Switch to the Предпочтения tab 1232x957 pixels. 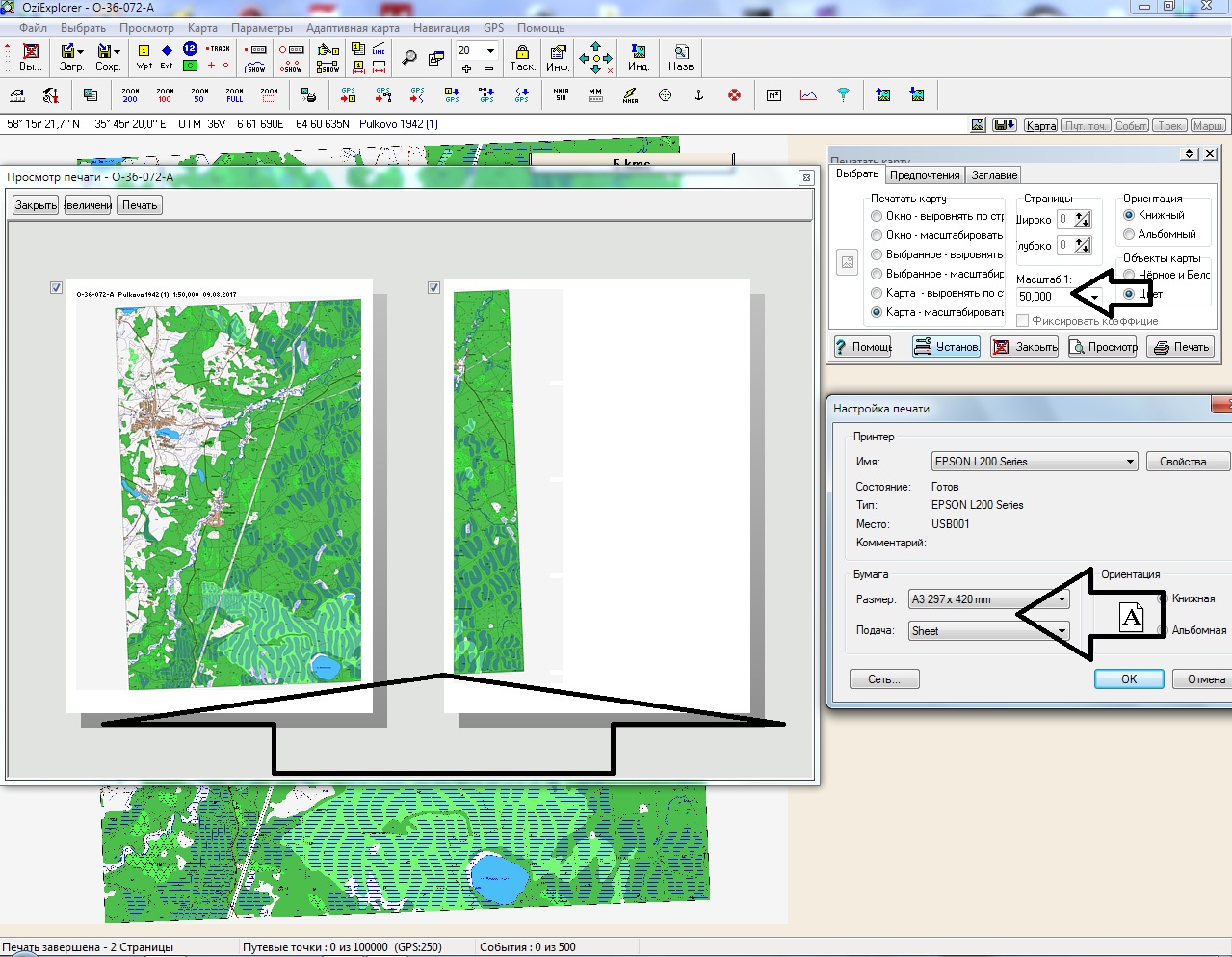[924, 175]
